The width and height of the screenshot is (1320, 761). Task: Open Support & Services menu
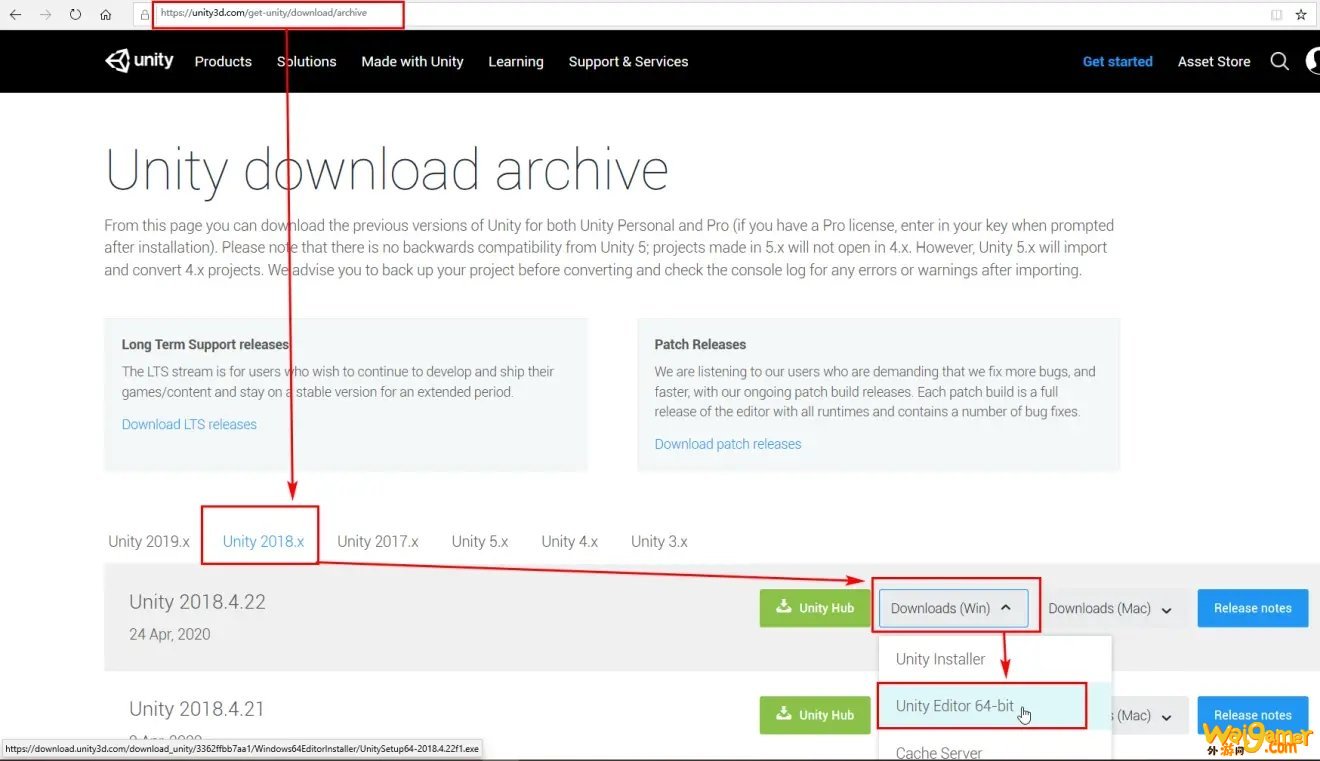tap(628, 61)
